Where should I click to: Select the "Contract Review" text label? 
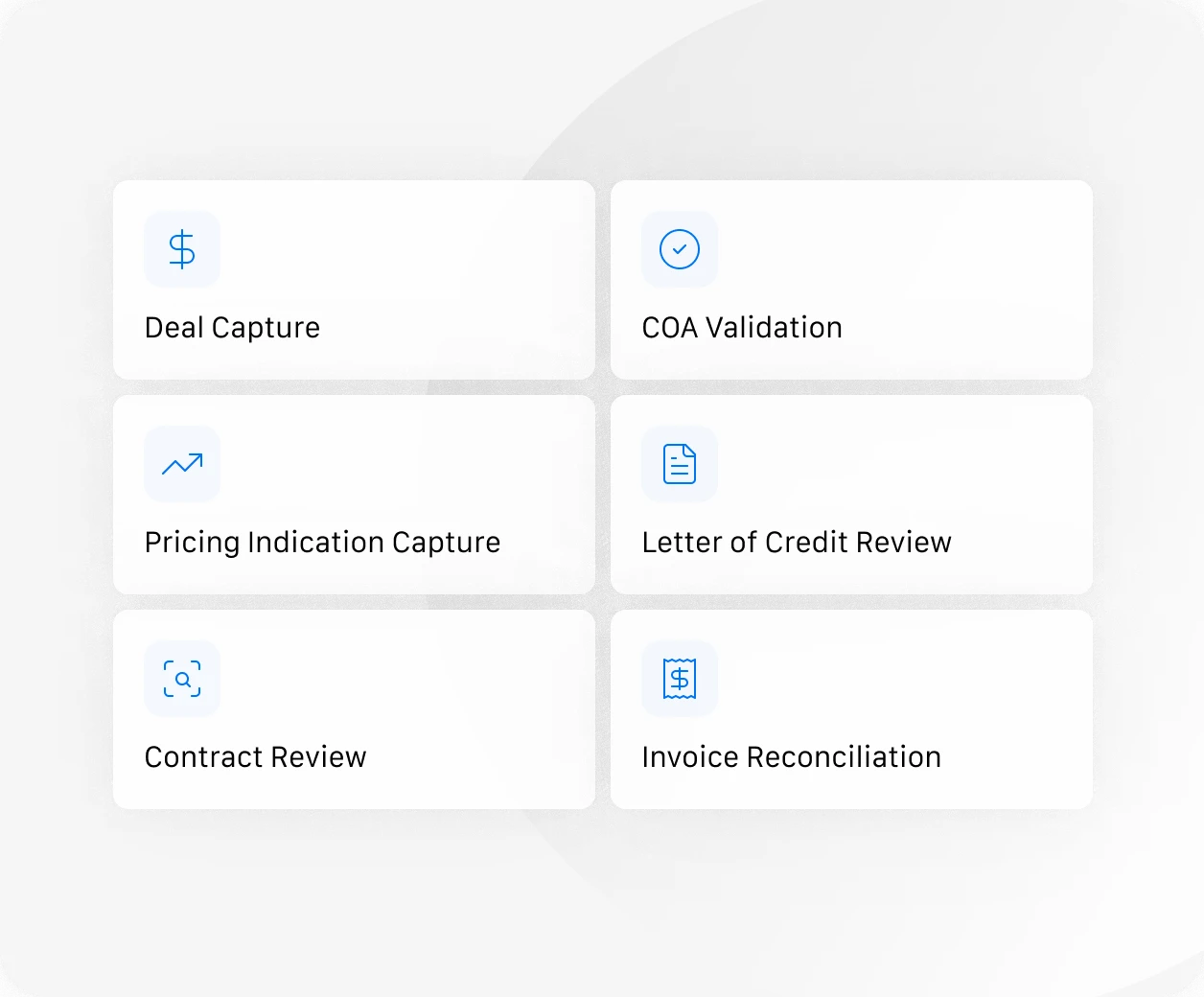(x=255, y=757)
